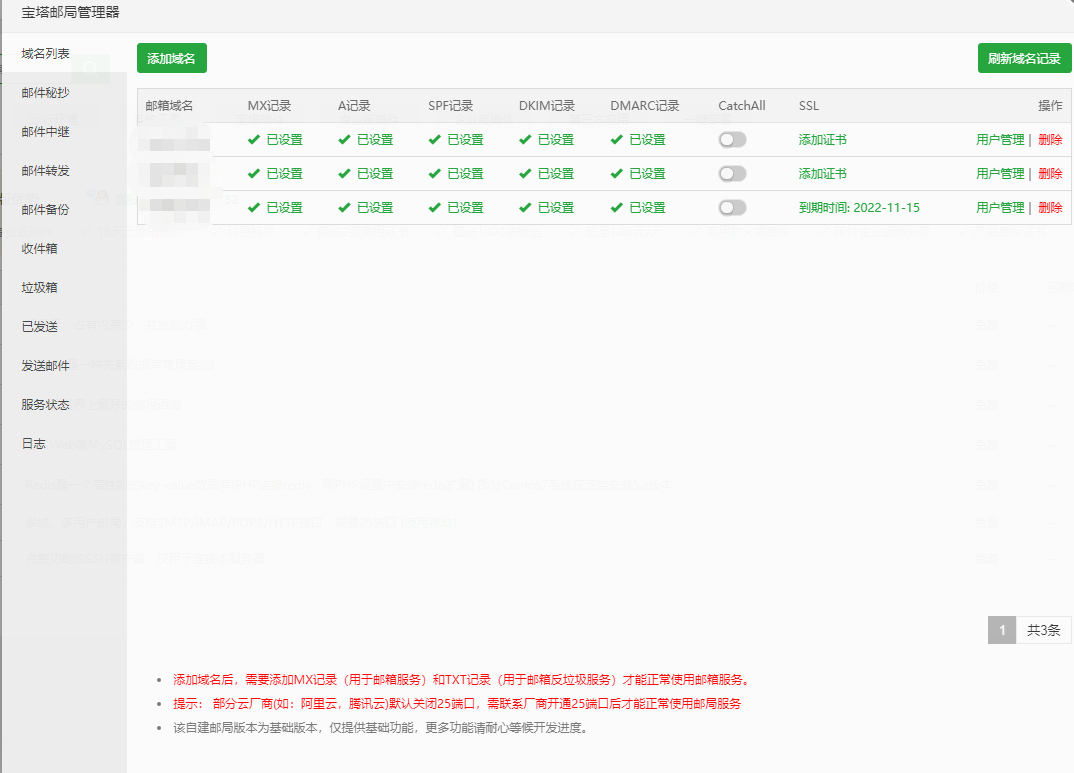Open the 收件箱 inbox
The image size is (1074, 773).
40,248
